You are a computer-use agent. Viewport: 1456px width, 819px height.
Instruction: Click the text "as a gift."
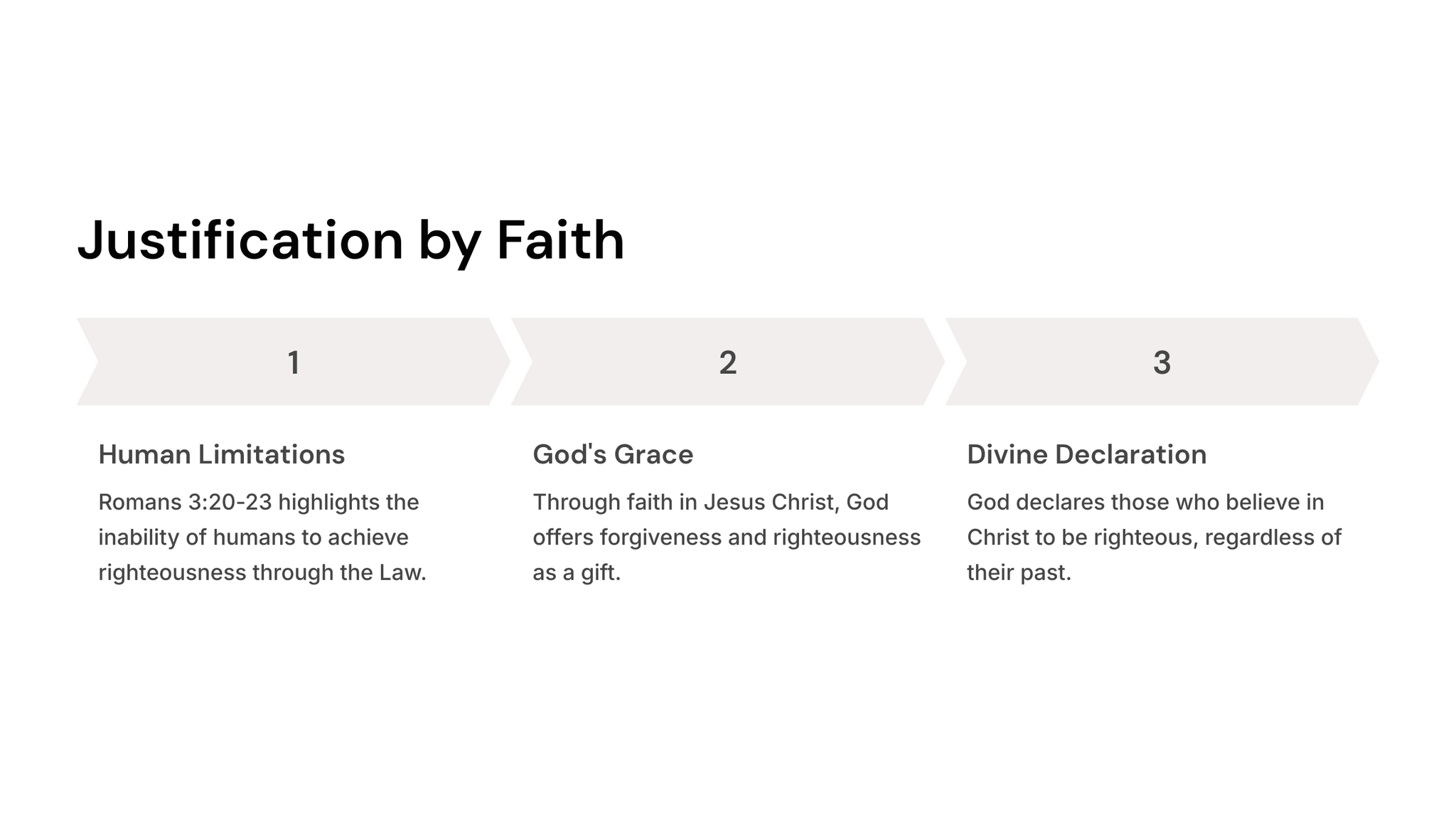pyautogui.click(x=577, y=572)
